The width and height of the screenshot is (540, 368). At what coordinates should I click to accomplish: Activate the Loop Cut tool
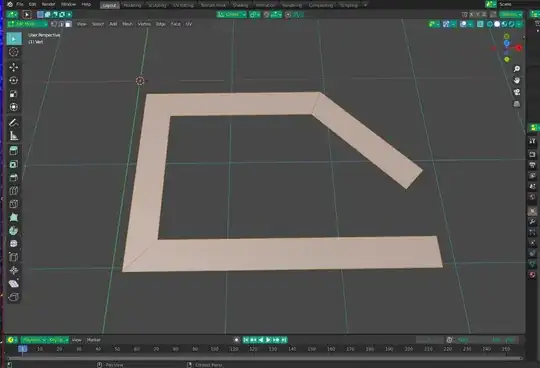pos(14,191)
